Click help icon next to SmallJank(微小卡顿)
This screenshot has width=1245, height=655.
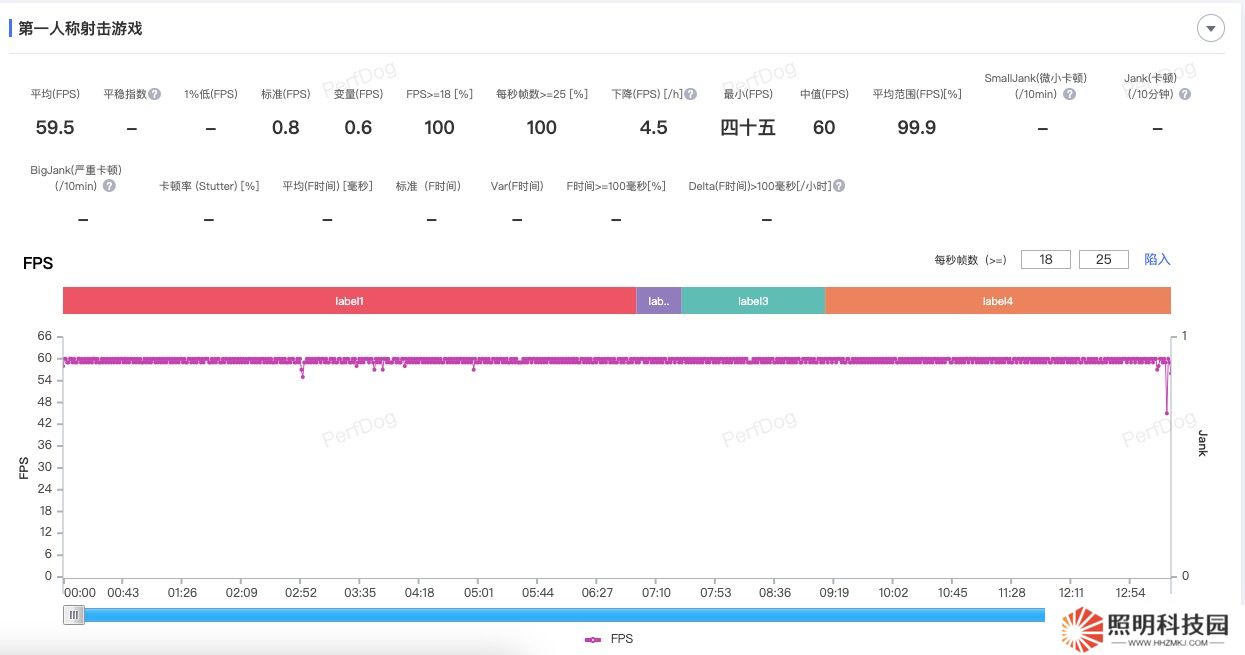click(x=1069, y=94)
